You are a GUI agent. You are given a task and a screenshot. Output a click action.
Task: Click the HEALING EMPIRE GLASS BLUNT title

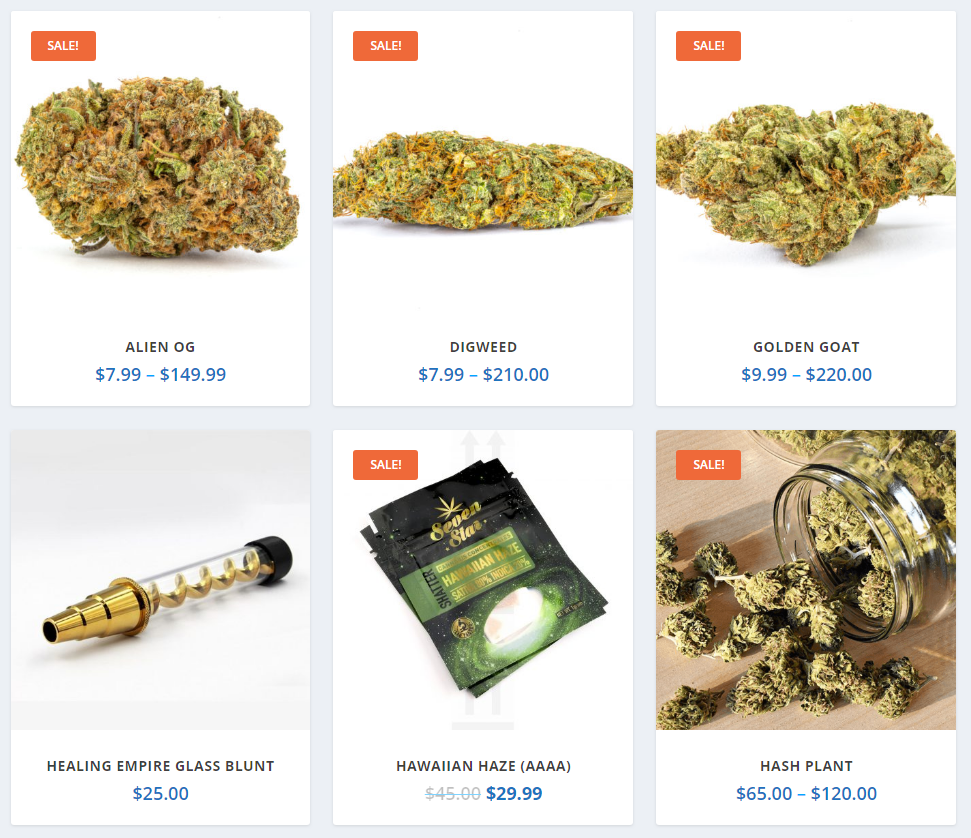[x=160, y=766]
